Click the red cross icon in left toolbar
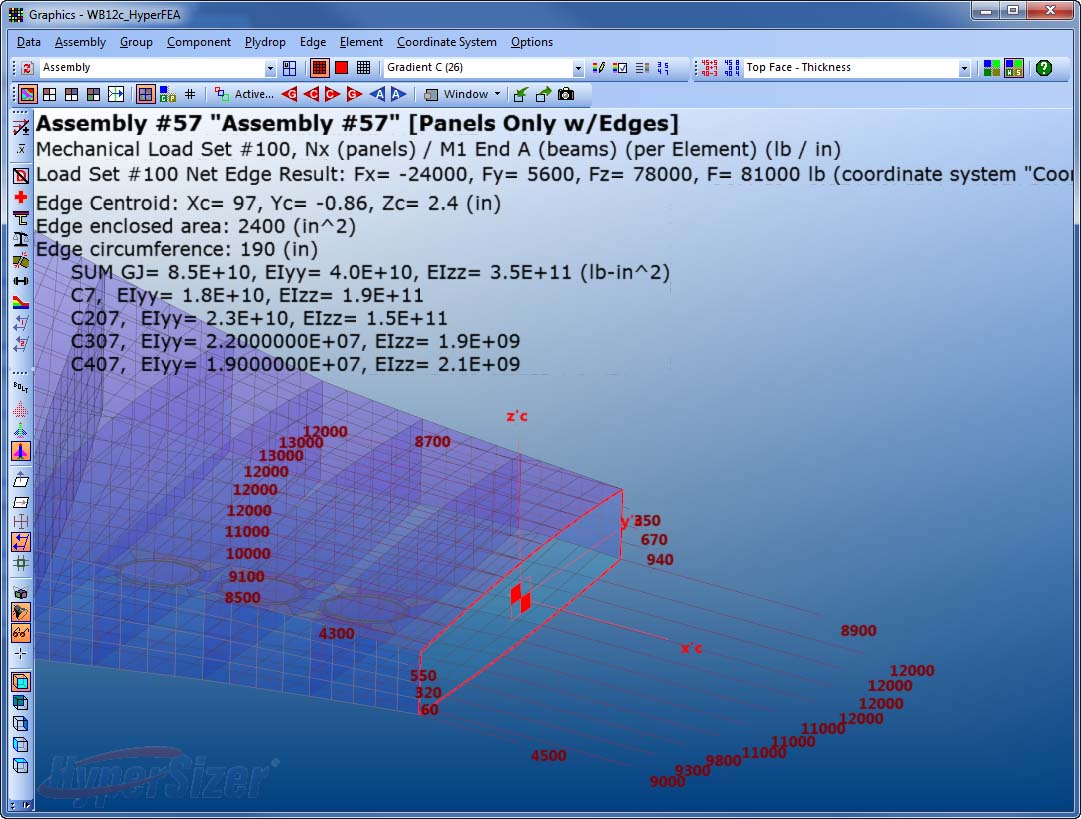Screen dimensions: 1081x819 pos(21,197)
